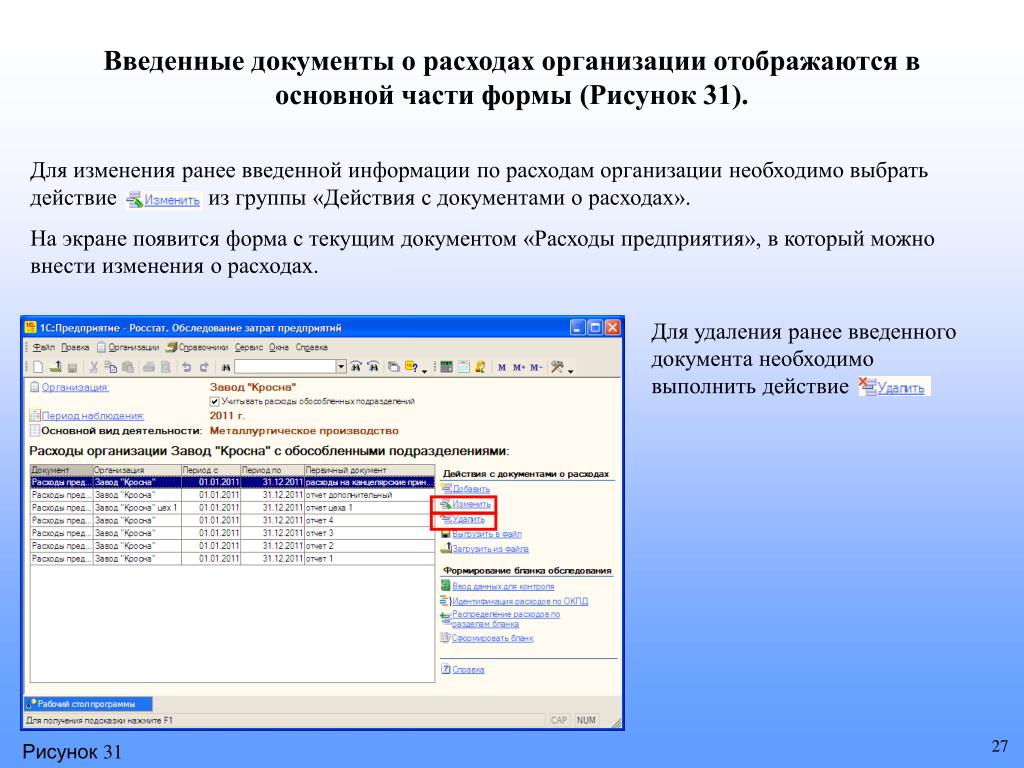Click the Undo arrow icon

pos(187,367)
